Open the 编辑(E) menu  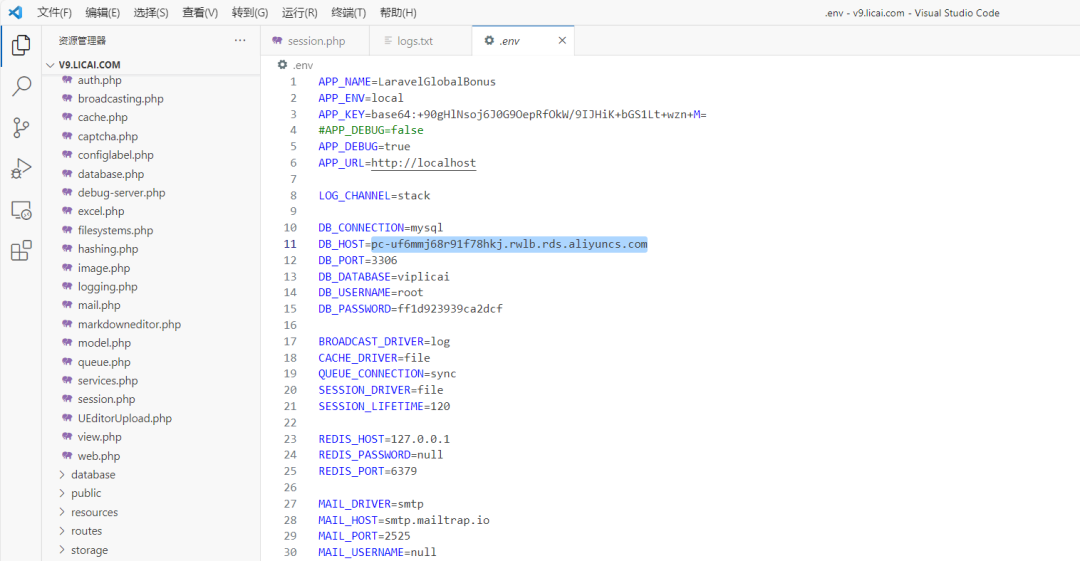pos(103,12)
